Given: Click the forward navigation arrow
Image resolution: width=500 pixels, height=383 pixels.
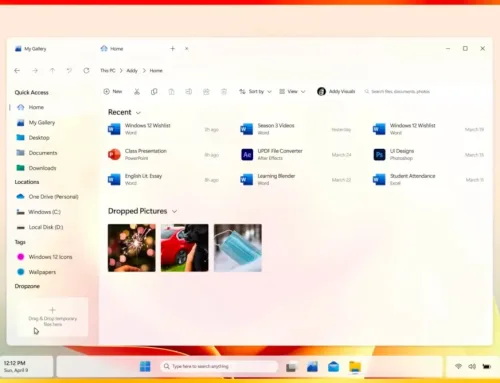Looking at the screenshot, I should tap(35, 71).
